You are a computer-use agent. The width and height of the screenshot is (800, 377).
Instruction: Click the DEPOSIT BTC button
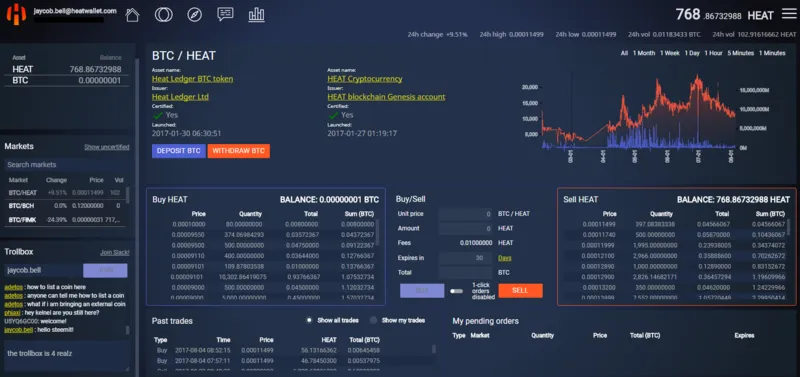pyautogui.click(x=179, y=151)
